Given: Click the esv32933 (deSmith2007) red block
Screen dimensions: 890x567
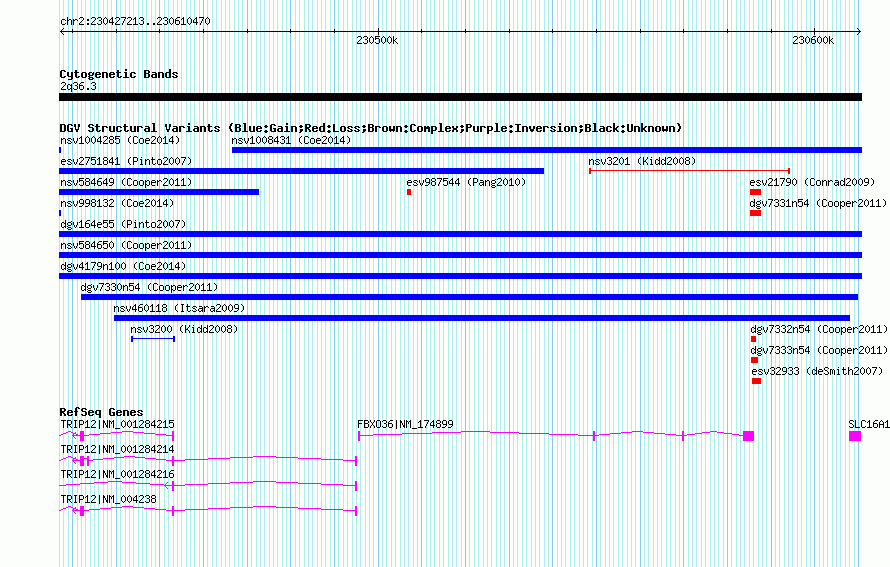Looking at the screenshot, I should 756,381.
